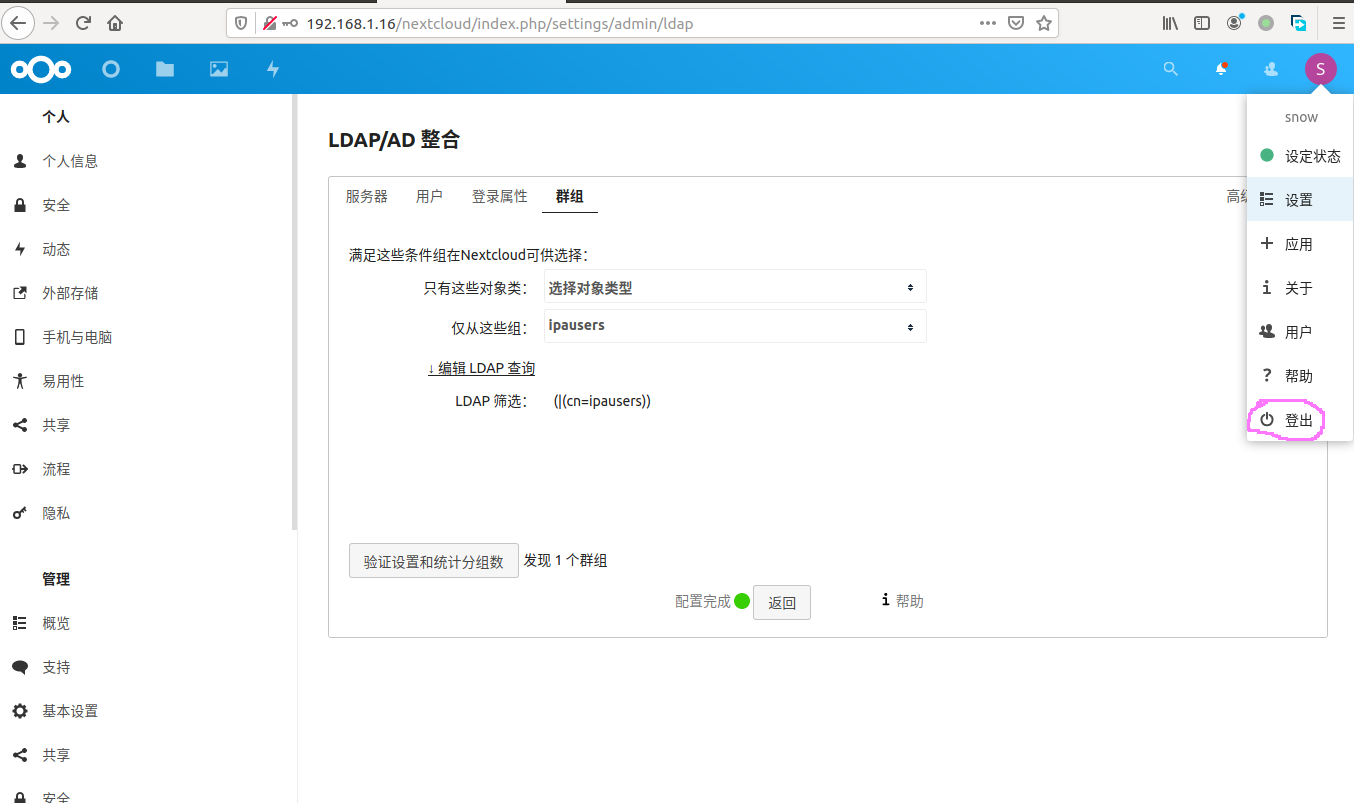Click the 编辑 LDAP 查询 link

(x=482, y=368)
